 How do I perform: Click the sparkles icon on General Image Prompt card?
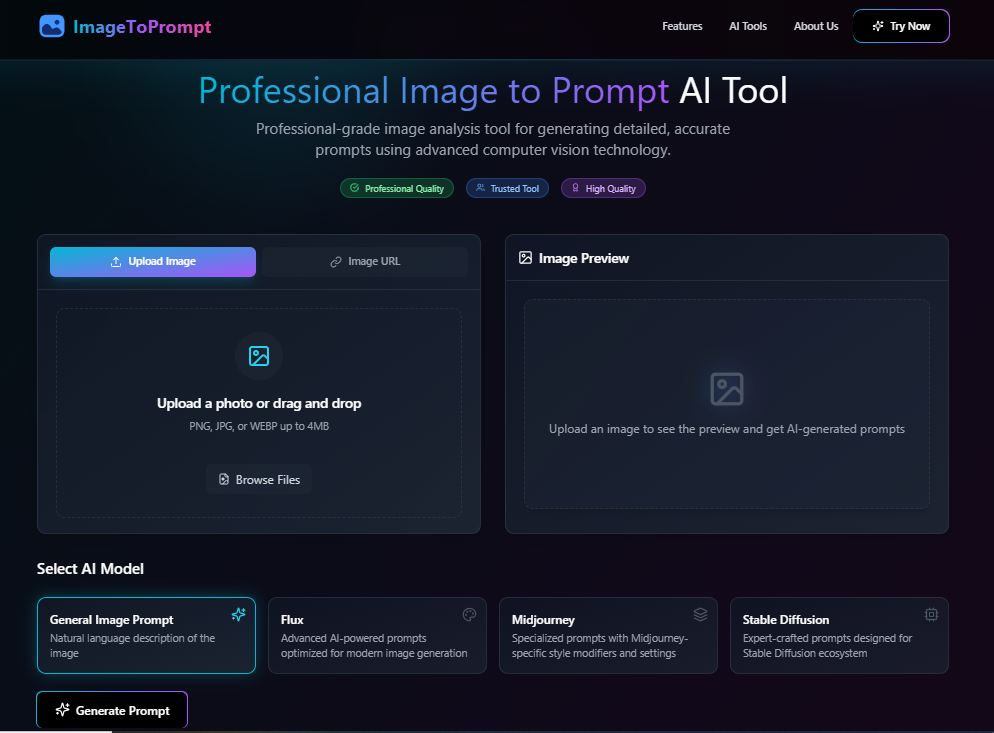pos(239,614)
